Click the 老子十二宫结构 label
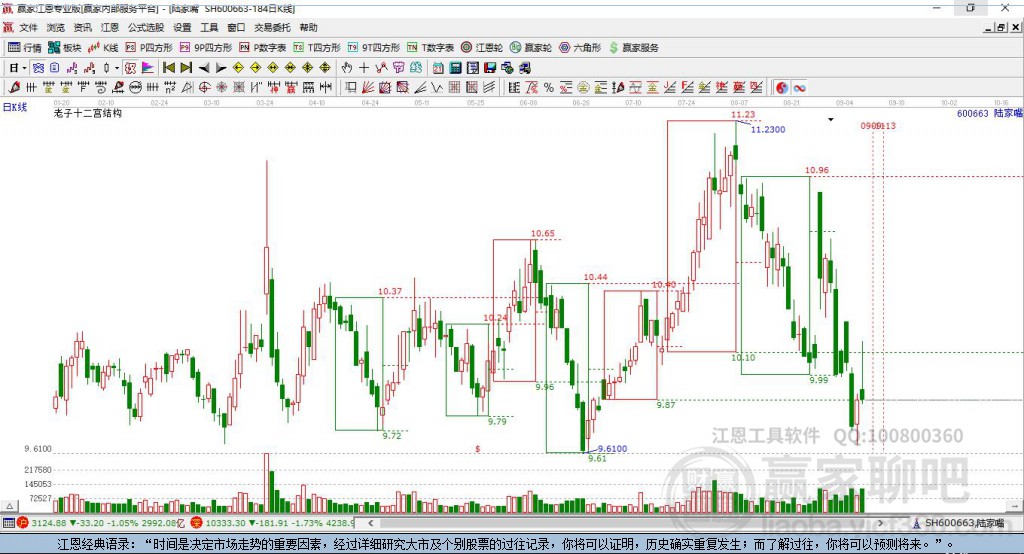Image resolution: width=1024 pixels, height=554 pixels. (x=88, y=113)
